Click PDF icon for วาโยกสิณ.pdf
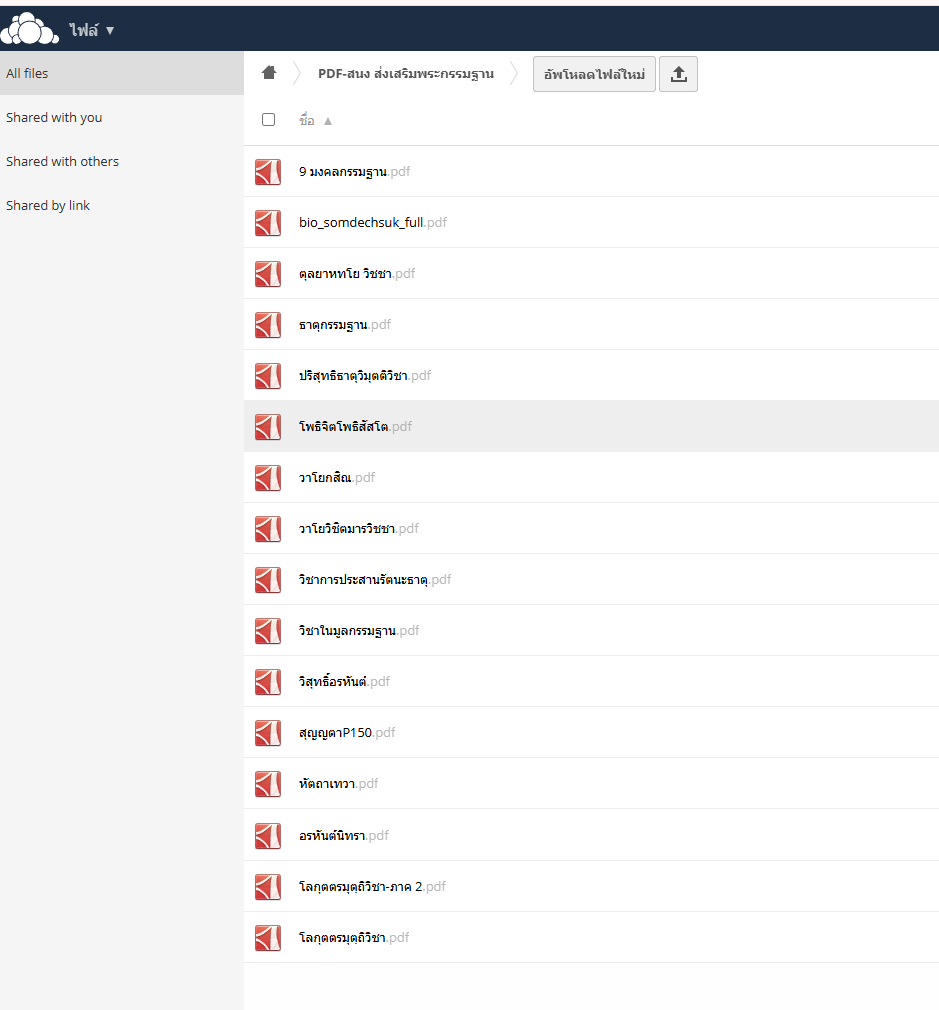 tap(267, 478)
